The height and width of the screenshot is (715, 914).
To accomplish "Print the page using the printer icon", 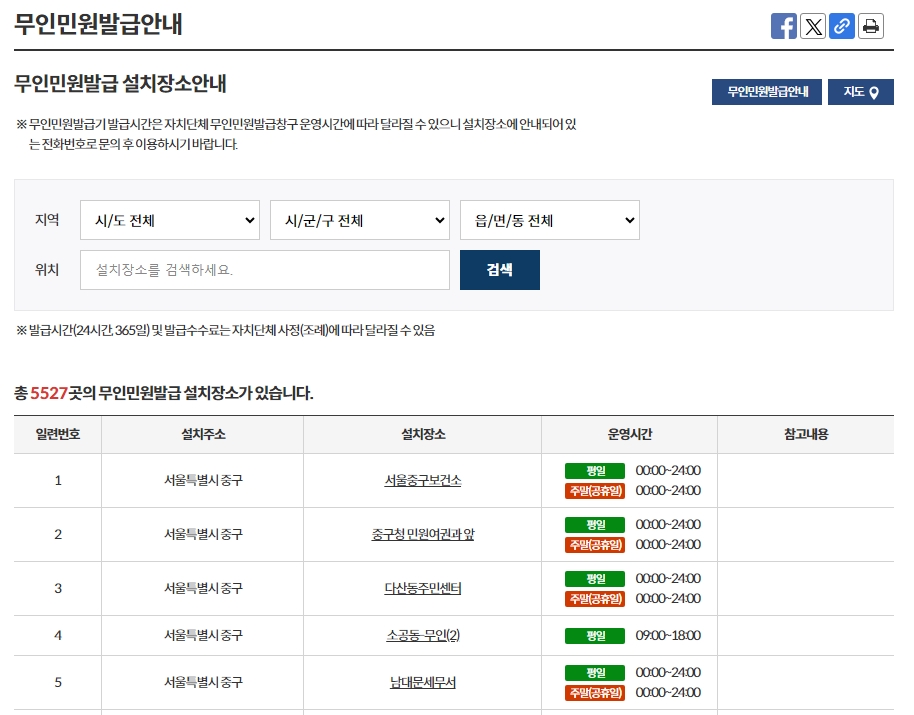I will [870, 26].
